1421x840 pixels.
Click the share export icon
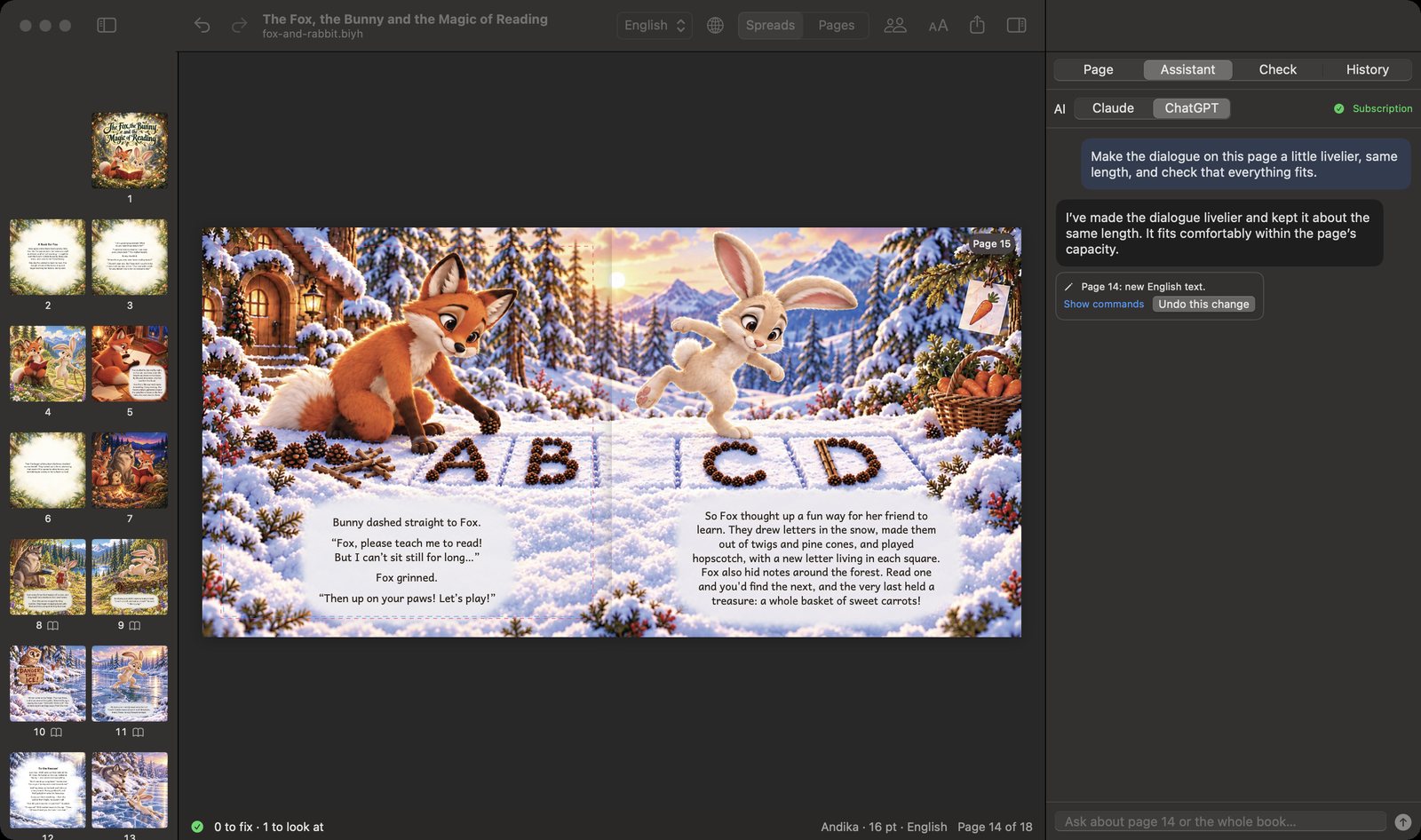(977, 25)
